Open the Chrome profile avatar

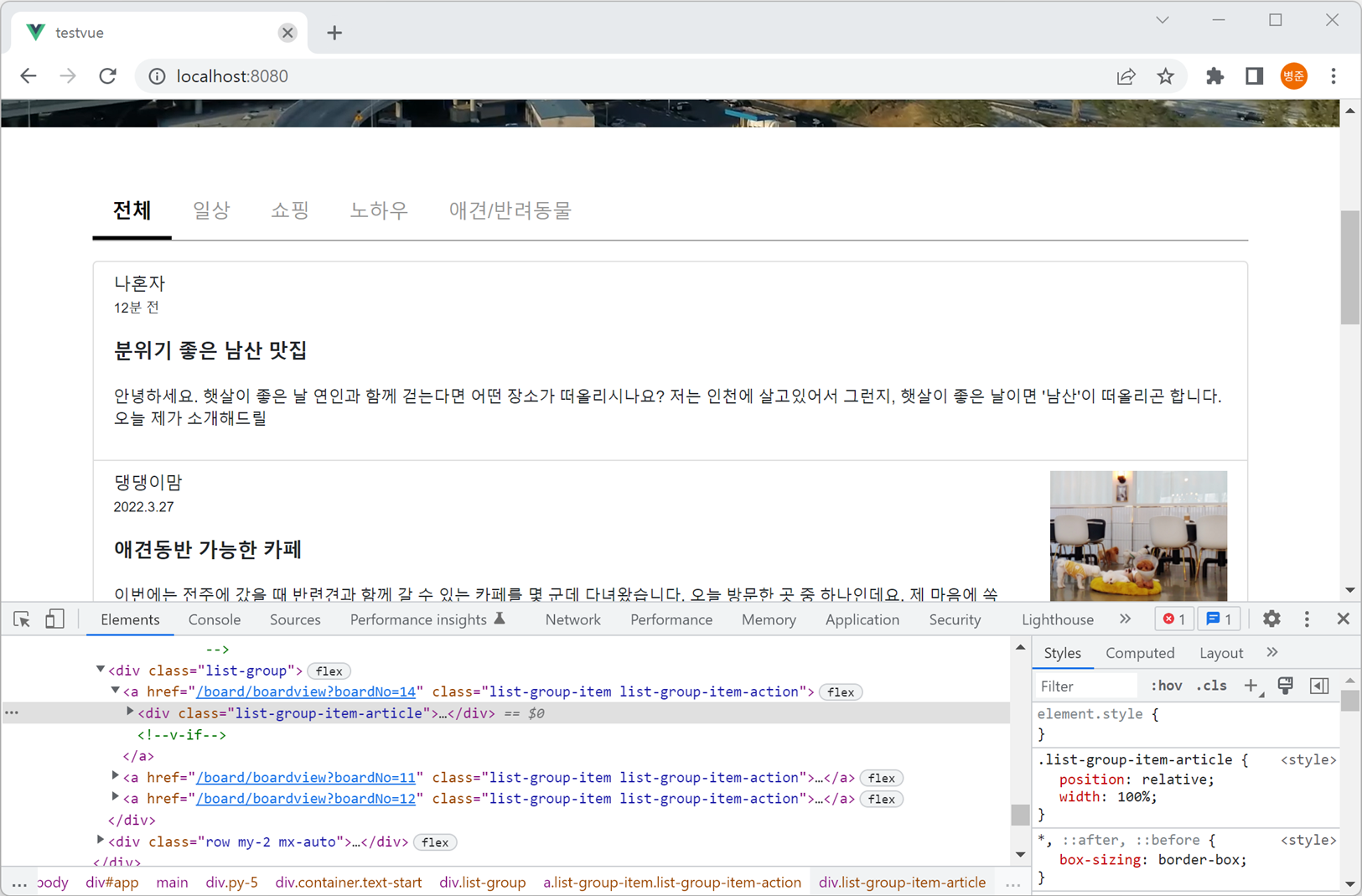coord(1293,76)
